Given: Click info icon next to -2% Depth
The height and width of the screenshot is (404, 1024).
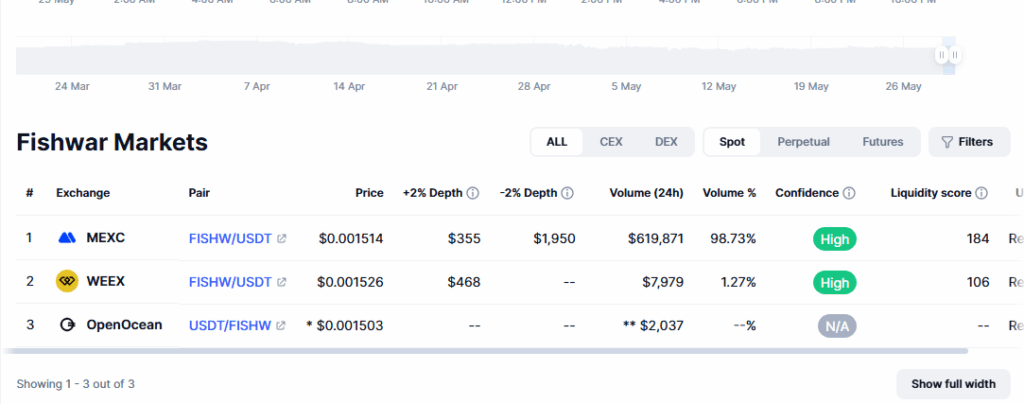Looking at the screenshot, I should tap(568, 193).
